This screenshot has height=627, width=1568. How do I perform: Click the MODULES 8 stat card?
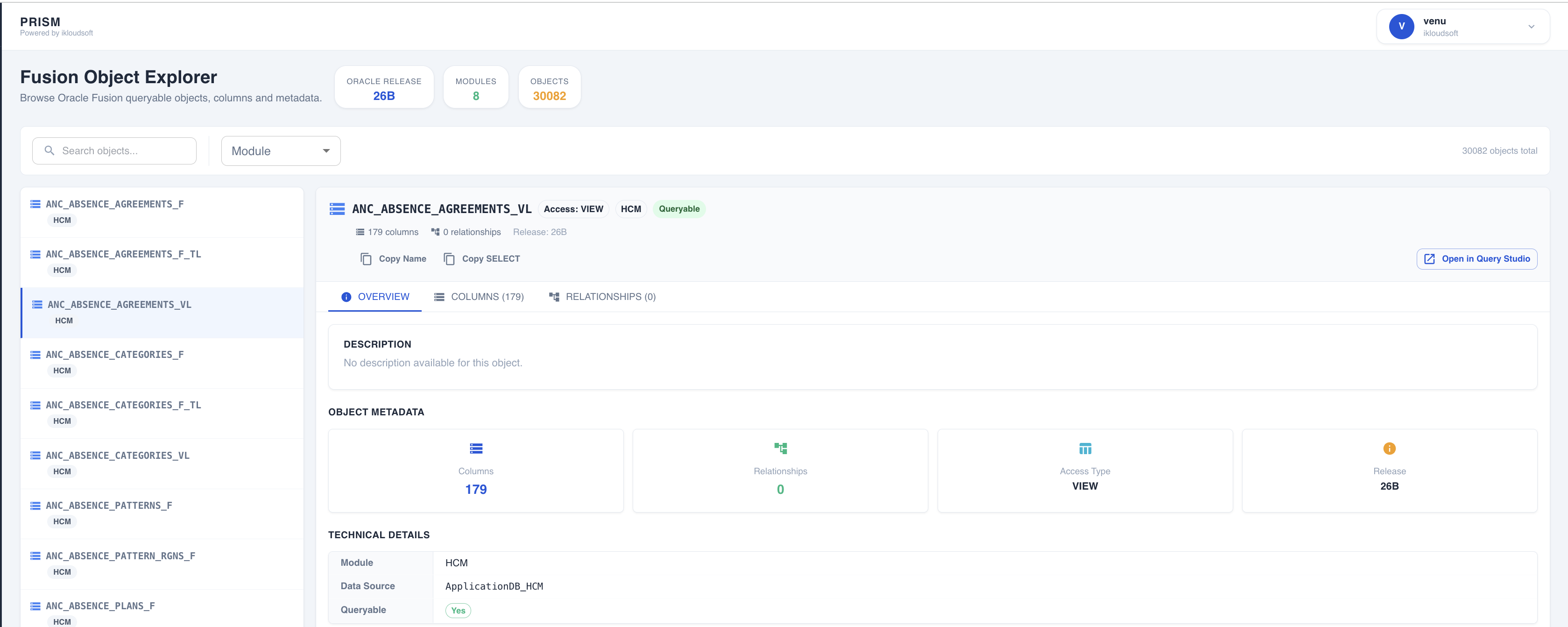[476, 87]
